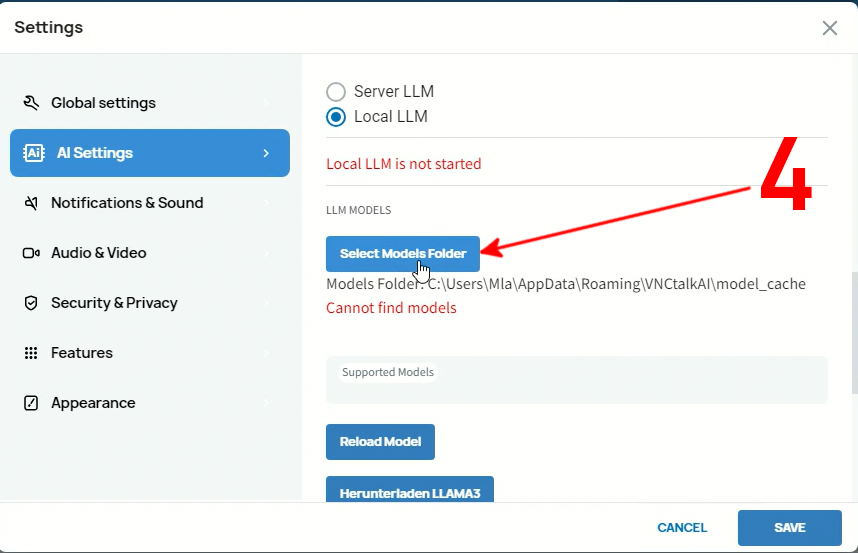The image size is (858, 553).
Task: Save the settings changes
Action: coord(789,527)
